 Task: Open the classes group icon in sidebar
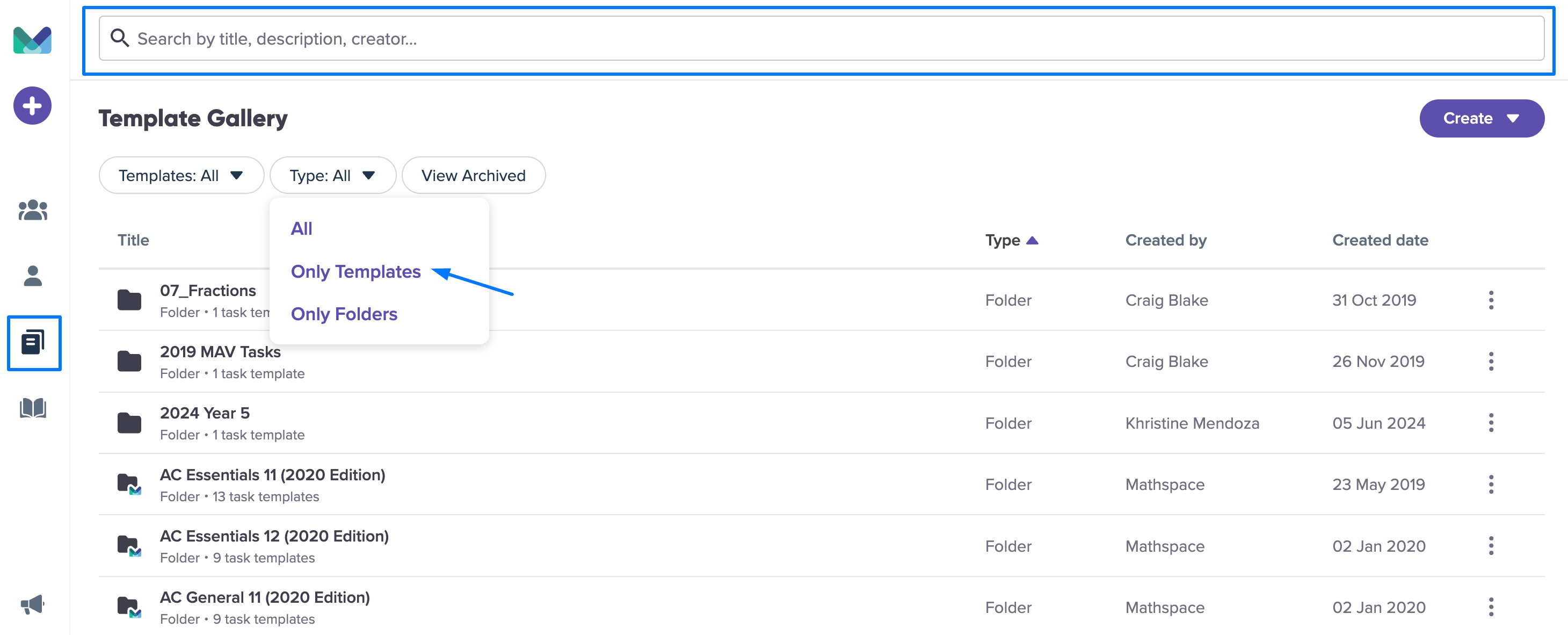33,210
